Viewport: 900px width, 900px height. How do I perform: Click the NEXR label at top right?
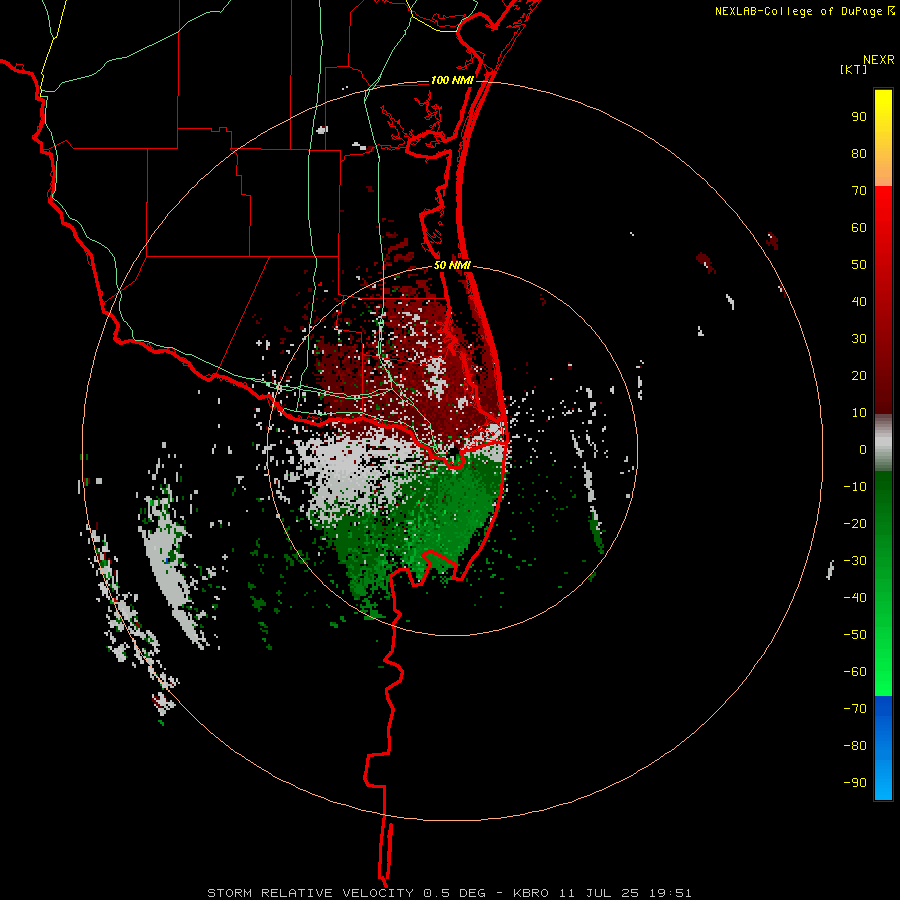pos(879,60)
